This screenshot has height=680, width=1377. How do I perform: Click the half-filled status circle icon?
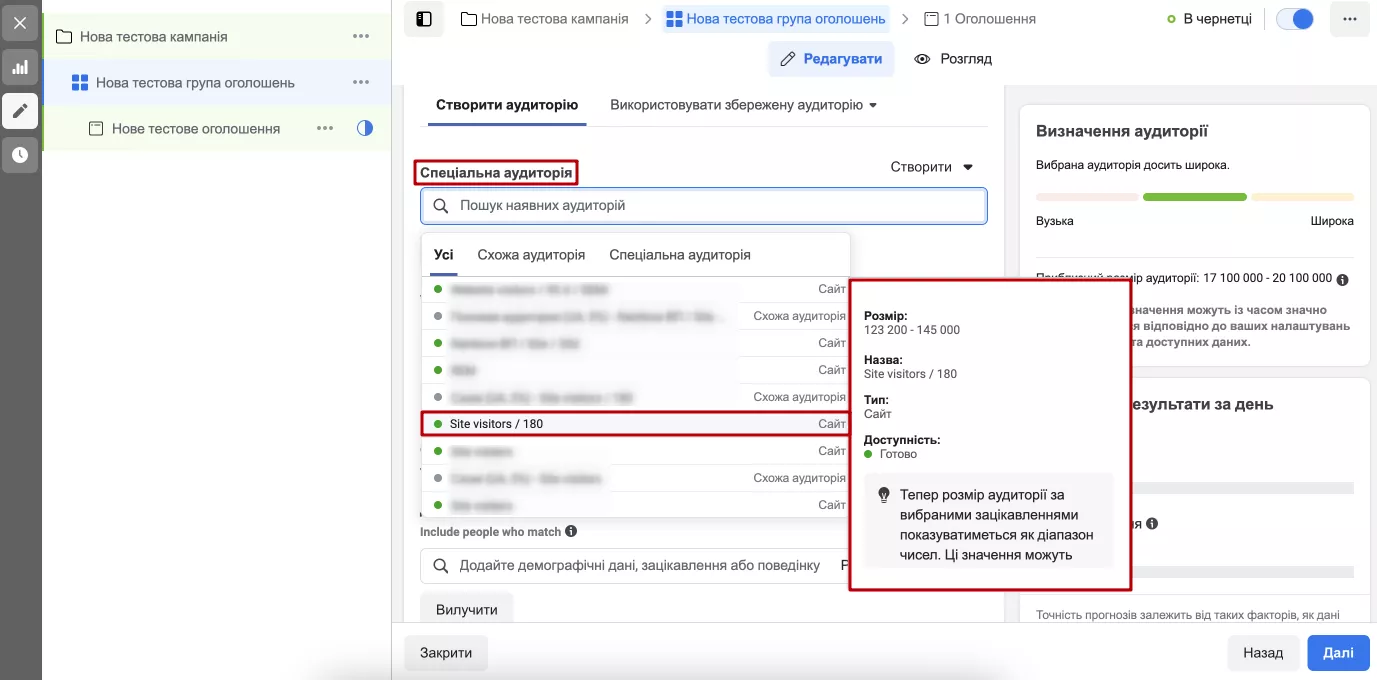tap(365, 128)
